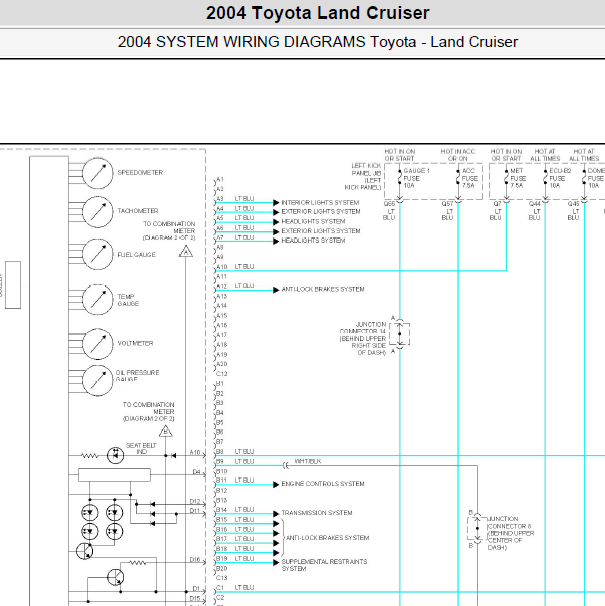Click pin label C13
Image resolution: width=605 pixels, height=606 pixels.
pos(222,578)
